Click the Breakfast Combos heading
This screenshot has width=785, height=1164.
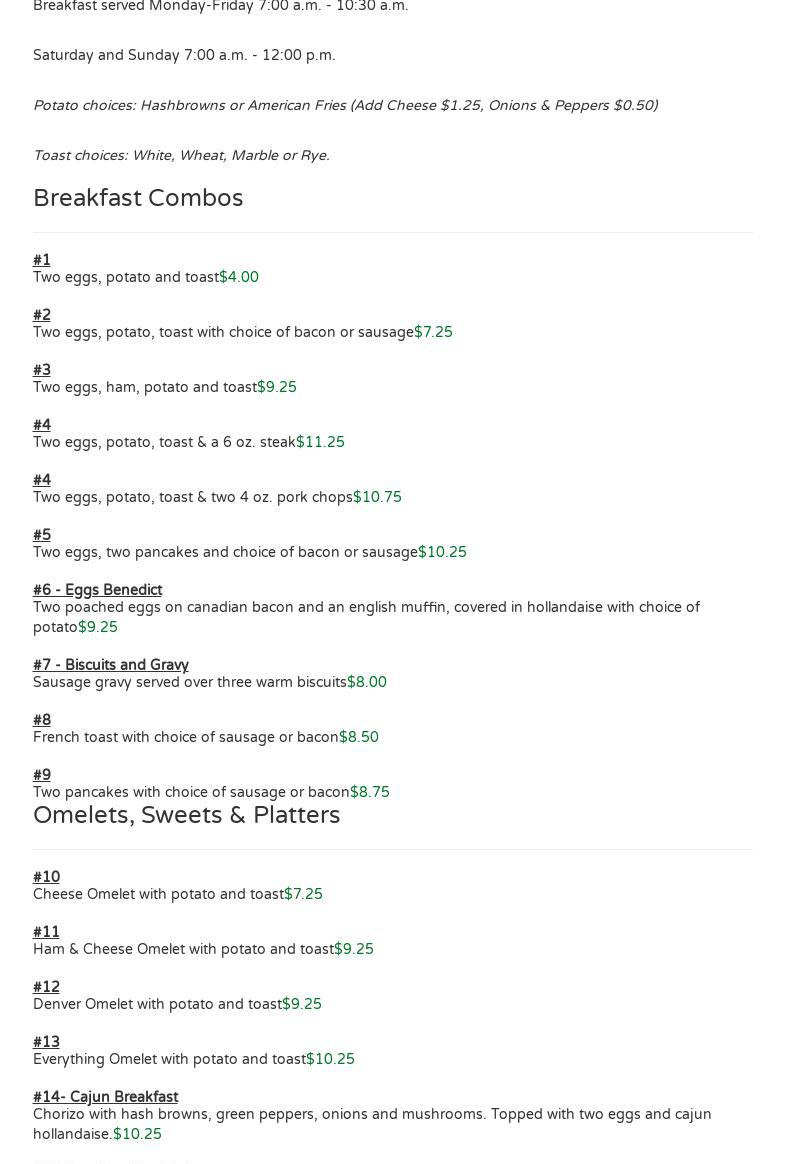coord(138,198)
